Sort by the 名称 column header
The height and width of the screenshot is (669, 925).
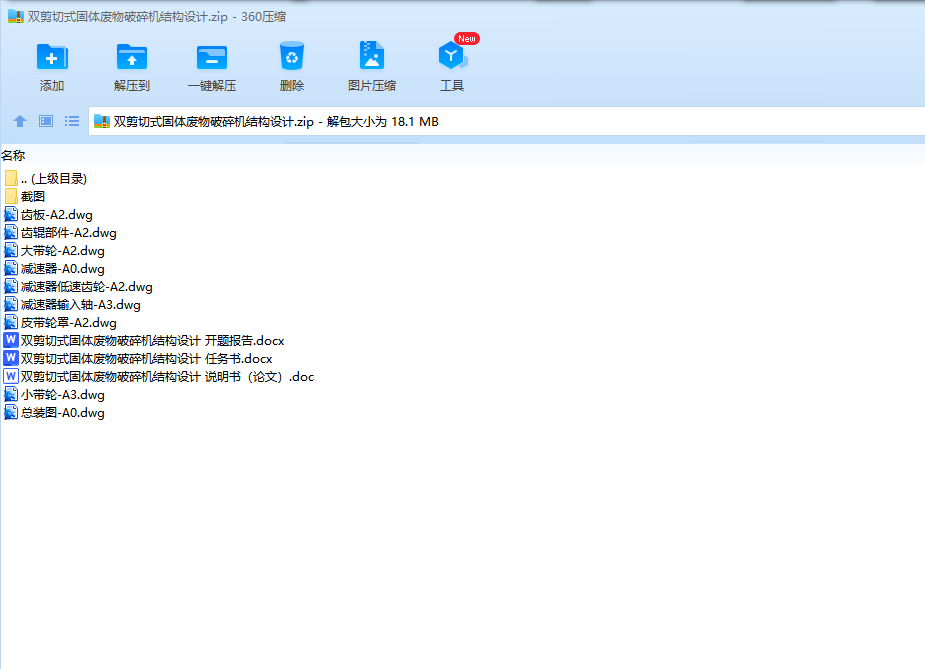coord(13,156)
